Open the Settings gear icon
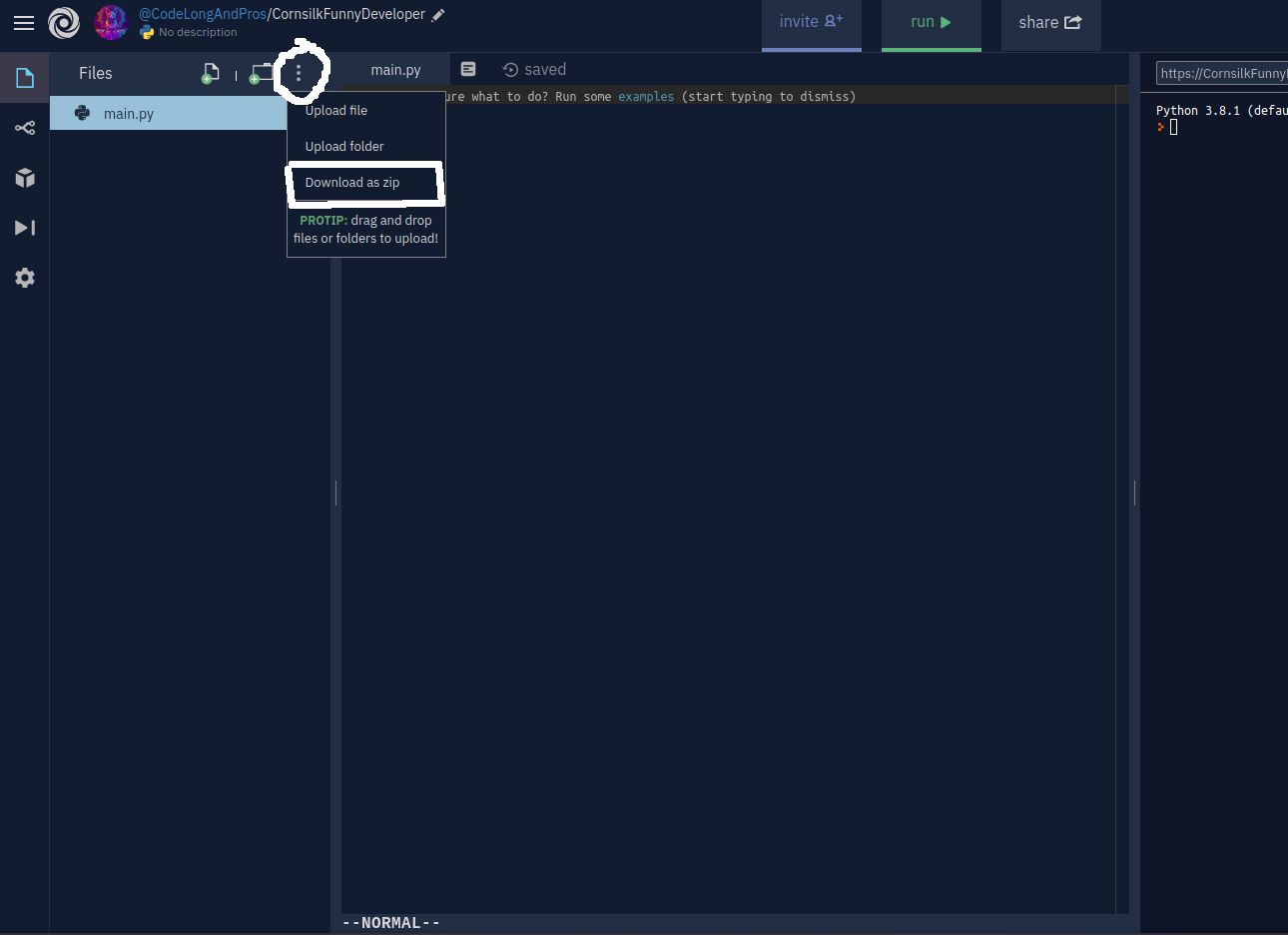 [25, 278]
